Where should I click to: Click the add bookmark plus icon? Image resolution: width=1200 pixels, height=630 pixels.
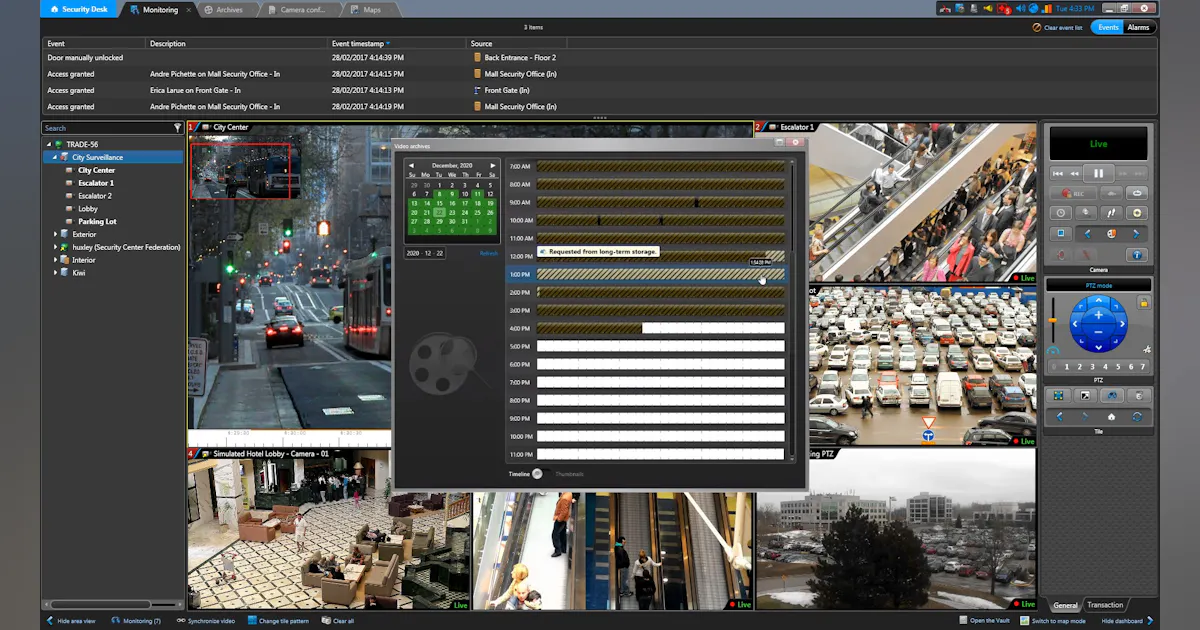pos(1137,213)
